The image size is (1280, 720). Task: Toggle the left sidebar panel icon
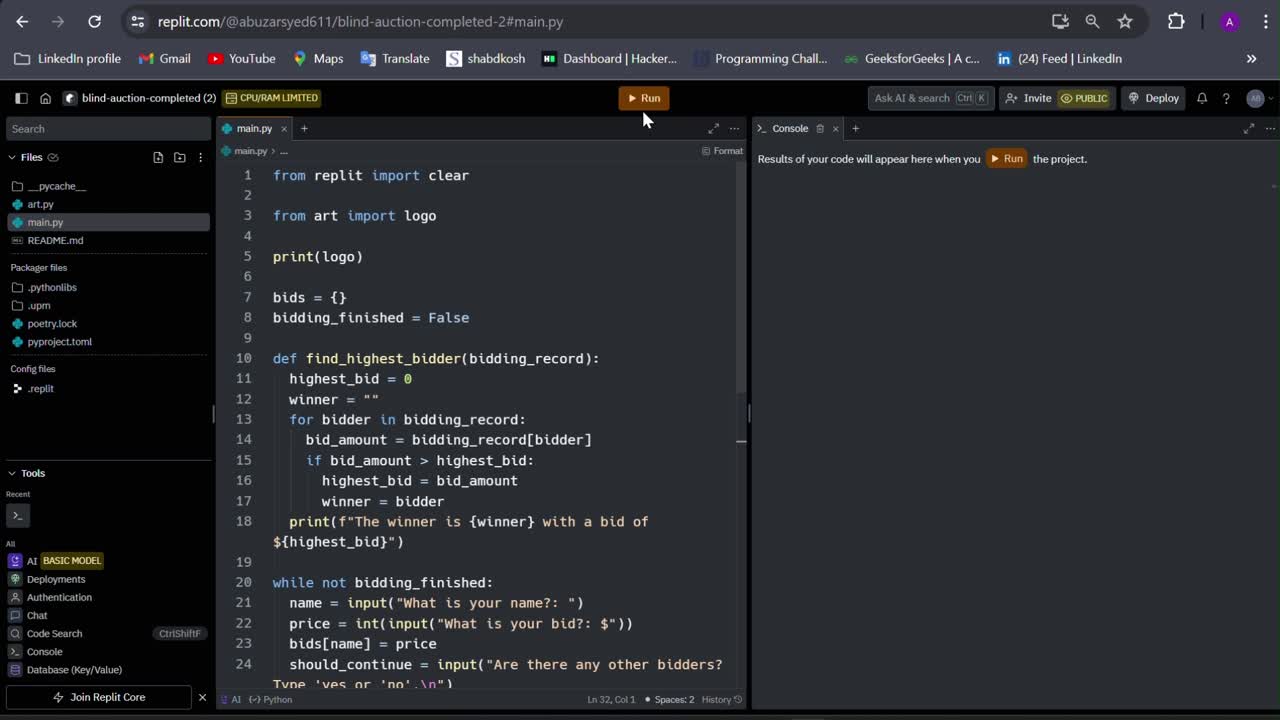coord(21,98)
